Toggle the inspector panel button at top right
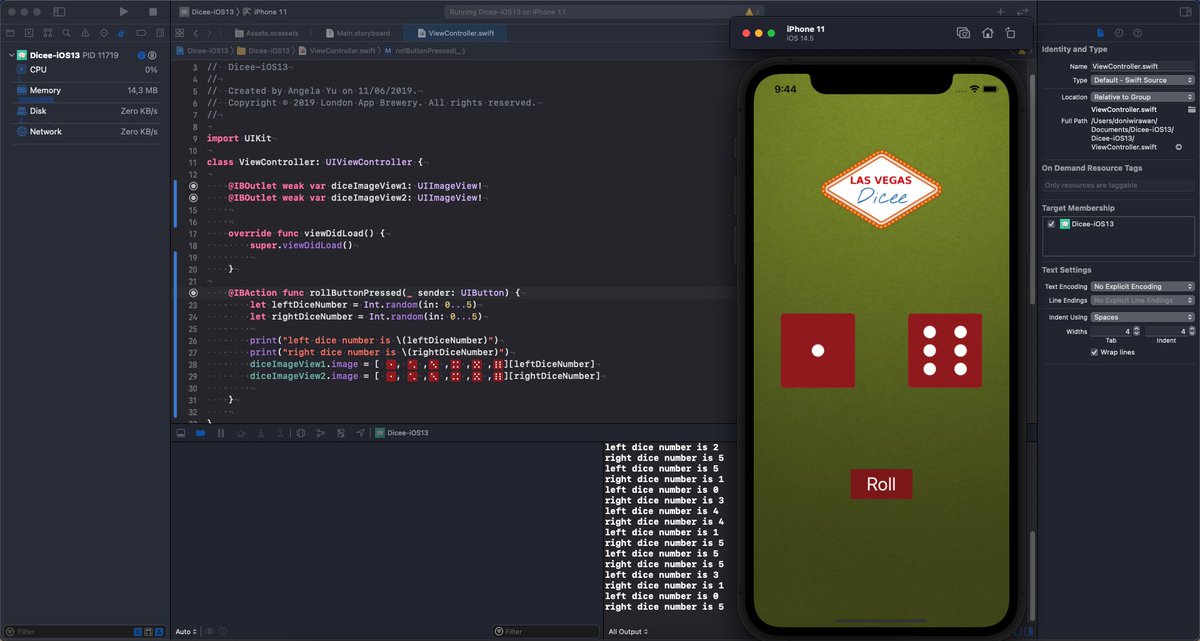 point(1185,12)
